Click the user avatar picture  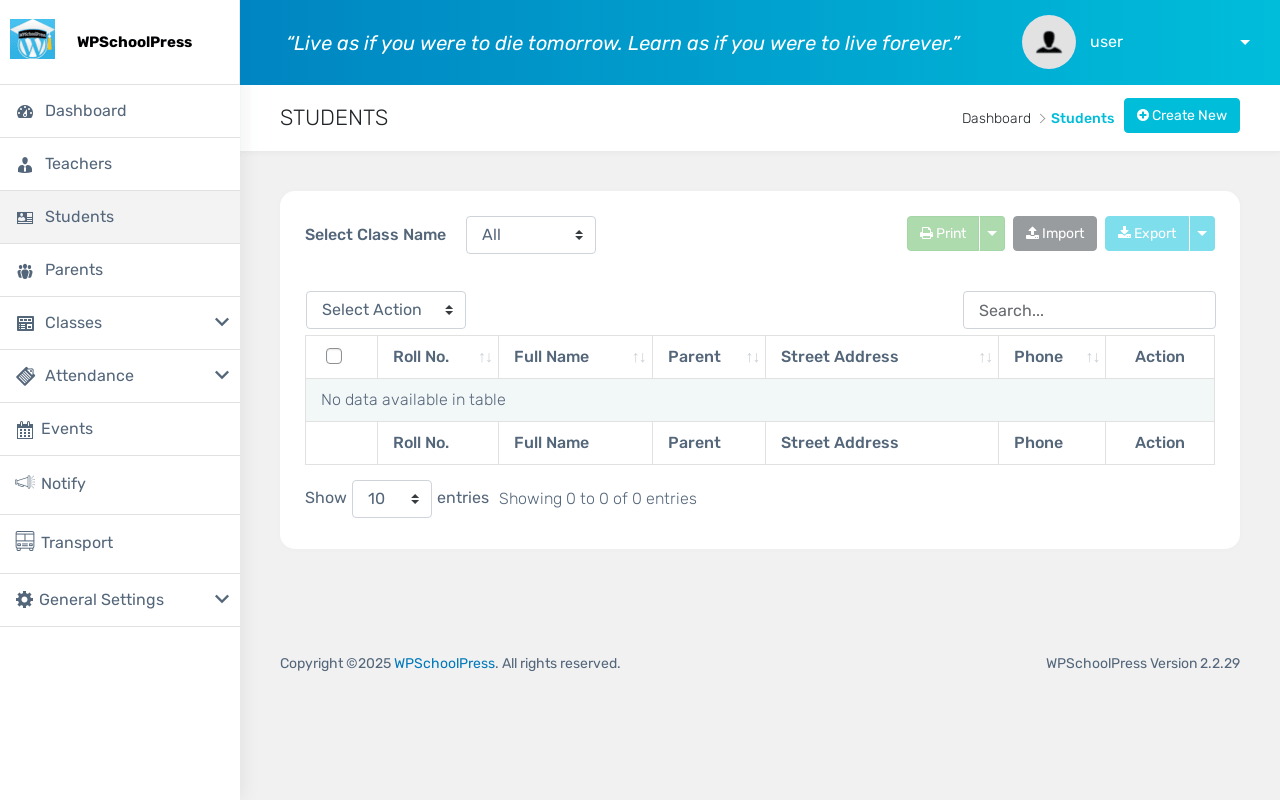pyautogui.click(x=1048, y=42)
